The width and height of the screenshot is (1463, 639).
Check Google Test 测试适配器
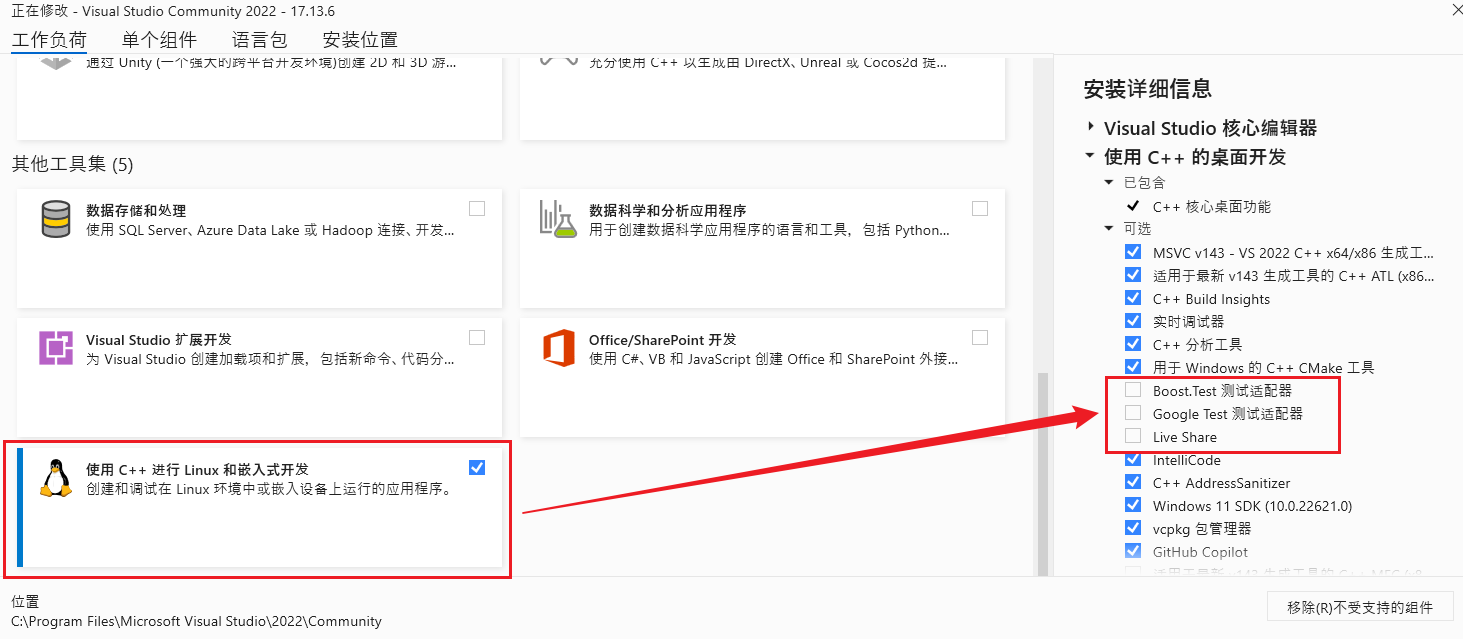click(x=1133, y=413)
